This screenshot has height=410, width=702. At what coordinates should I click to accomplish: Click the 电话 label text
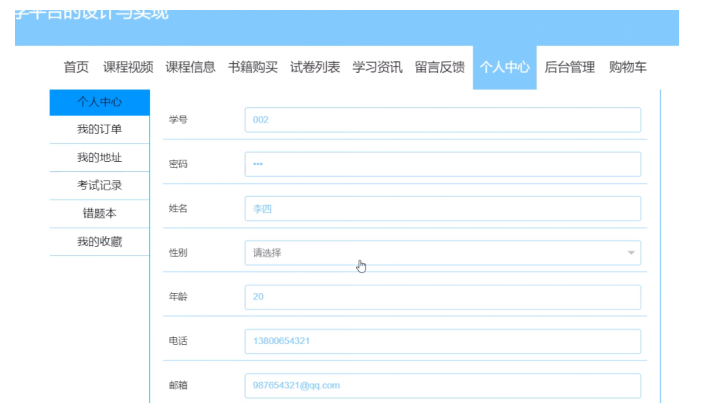point(178,341)
